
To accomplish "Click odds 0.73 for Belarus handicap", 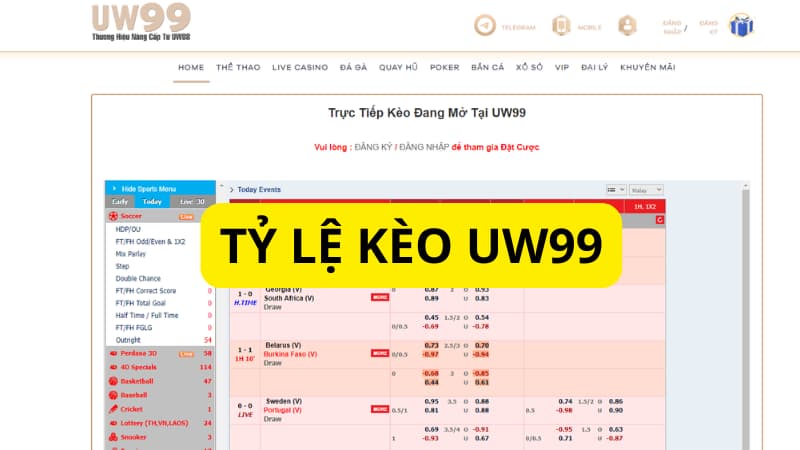I will pos(431,345).
